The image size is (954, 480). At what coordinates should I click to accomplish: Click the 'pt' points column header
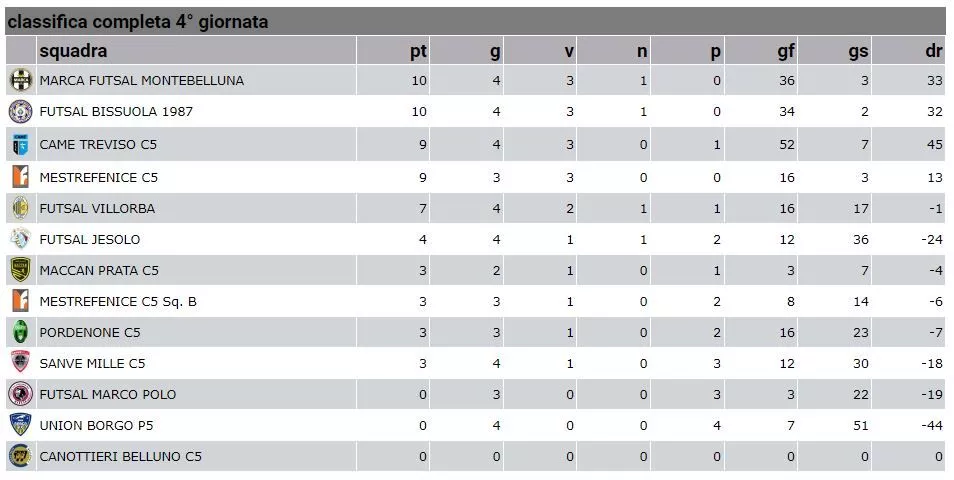[419, 51]
